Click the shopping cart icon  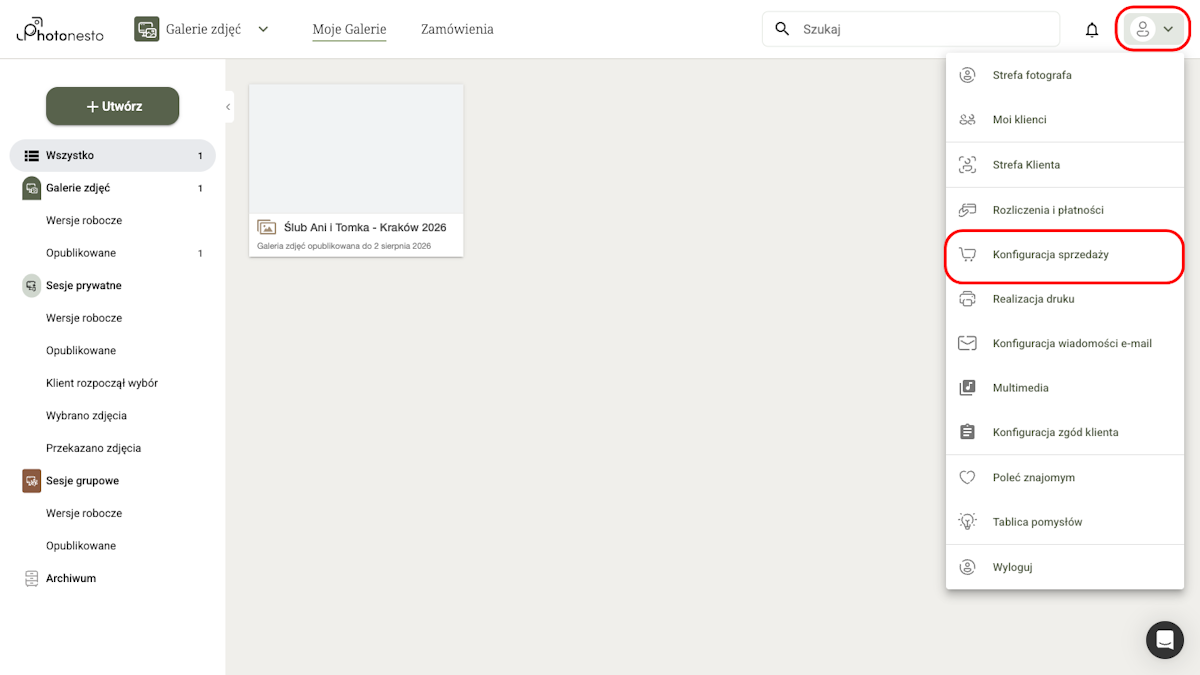pyautogui.click(x=967, y=254)
